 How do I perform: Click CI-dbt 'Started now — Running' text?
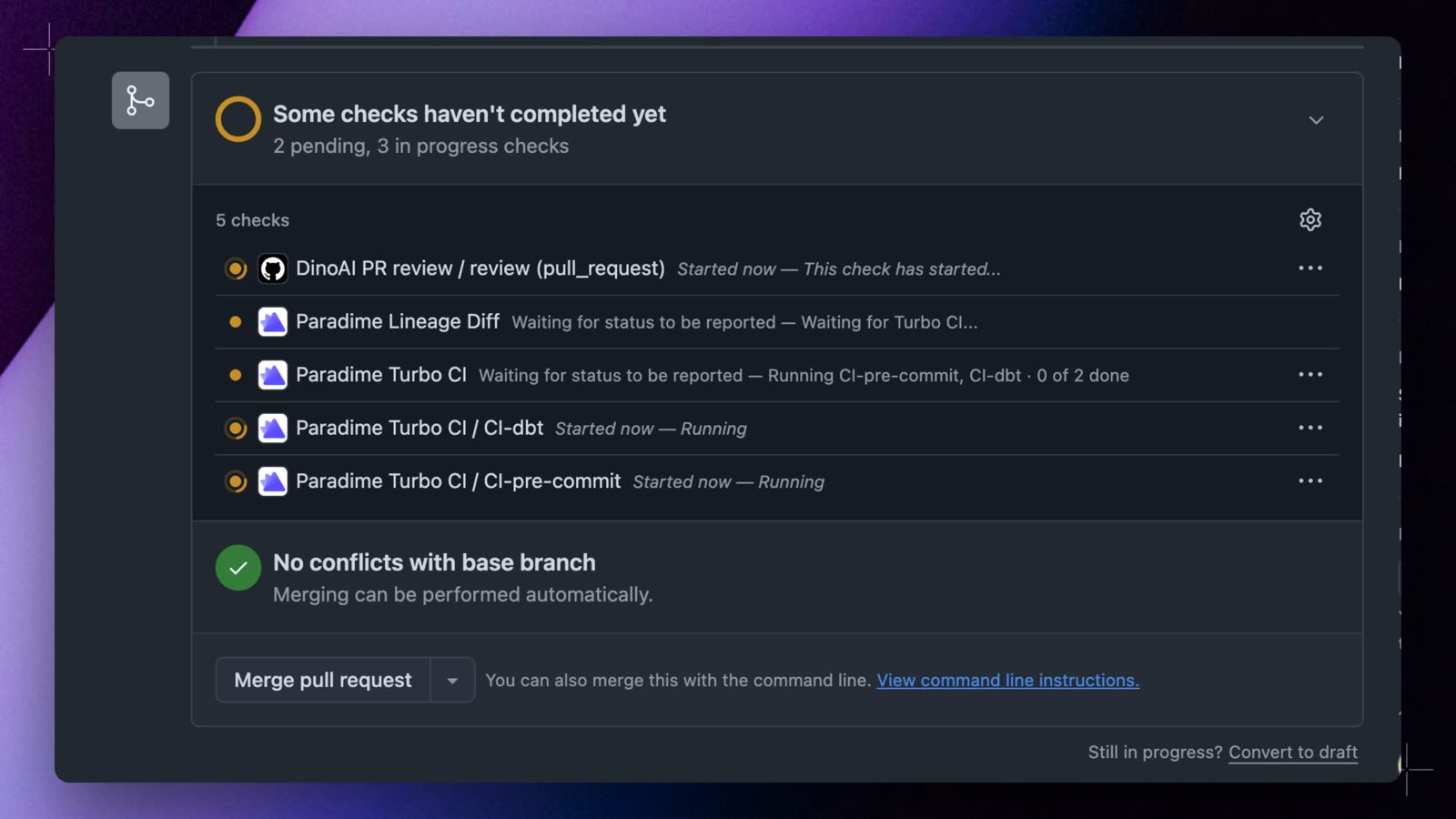651,429
